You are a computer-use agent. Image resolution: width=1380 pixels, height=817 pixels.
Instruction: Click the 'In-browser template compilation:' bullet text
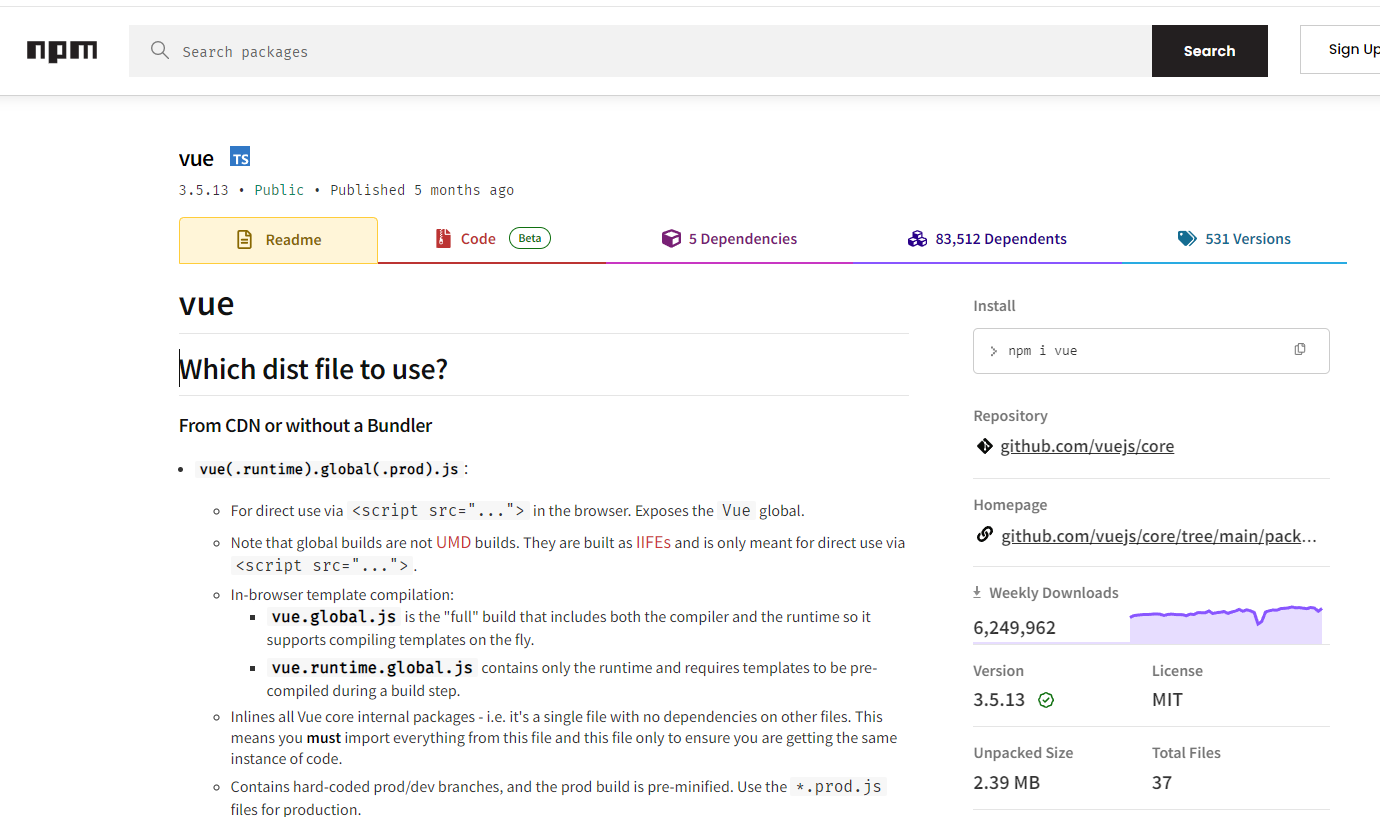tap(342, 594)
